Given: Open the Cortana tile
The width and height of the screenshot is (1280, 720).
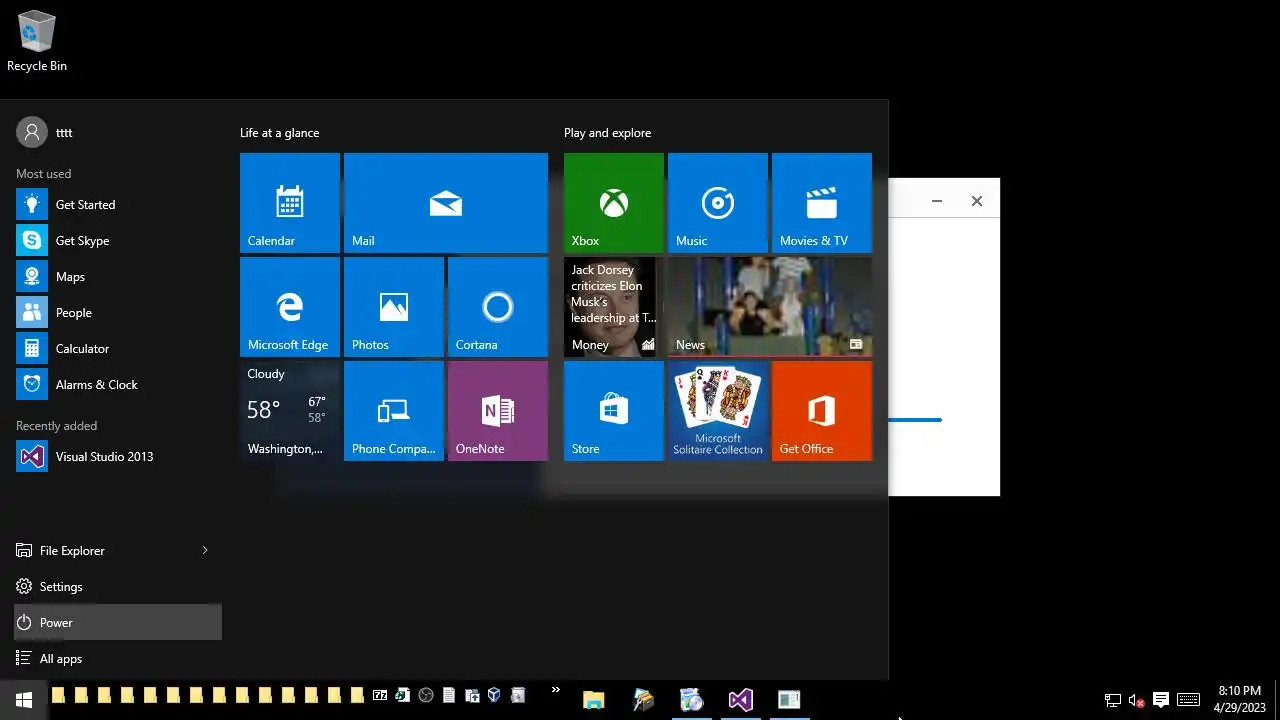Looking at the screenshot, I should pos(498,307).
